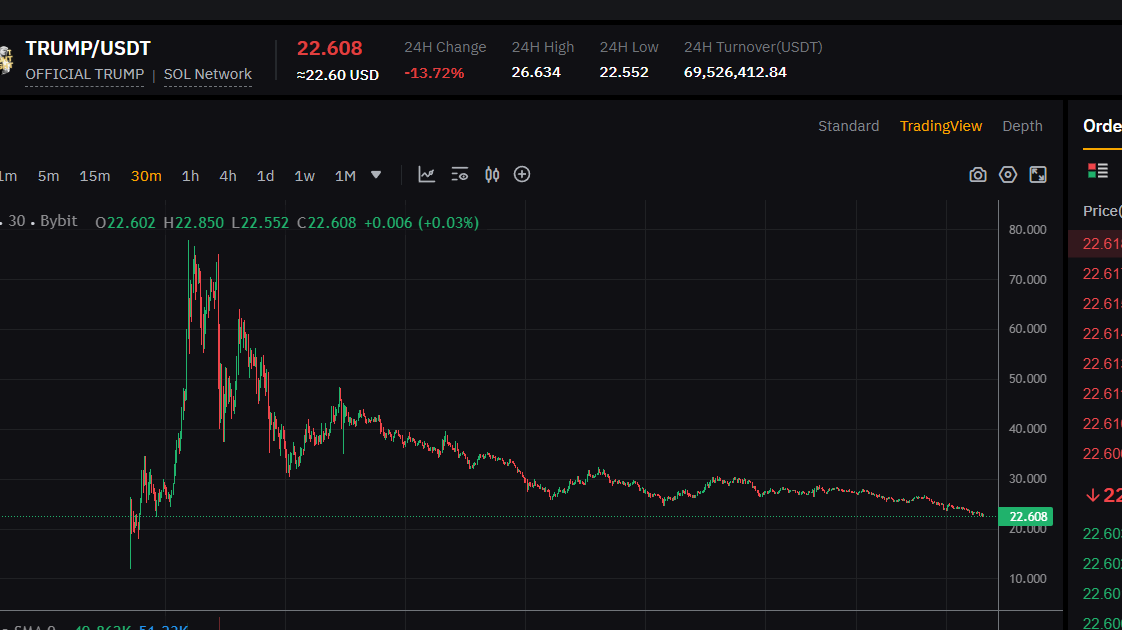The width and height of the screenshot is (1122, 630).
Task: Select the TradingView chart tab
Action: point(941,126)
